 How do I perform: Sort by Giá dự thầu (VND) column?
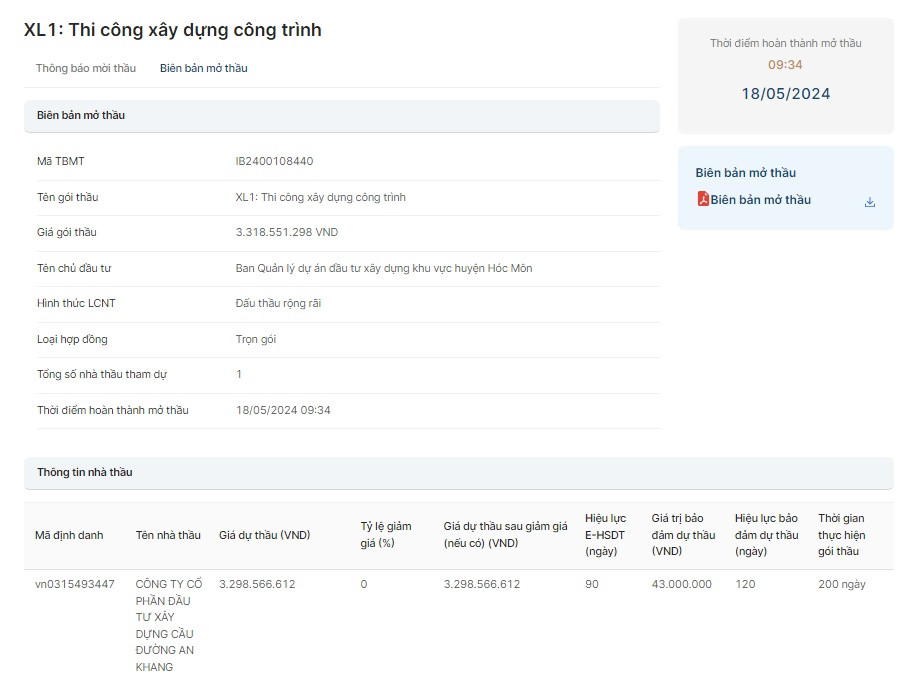point(265,535)
